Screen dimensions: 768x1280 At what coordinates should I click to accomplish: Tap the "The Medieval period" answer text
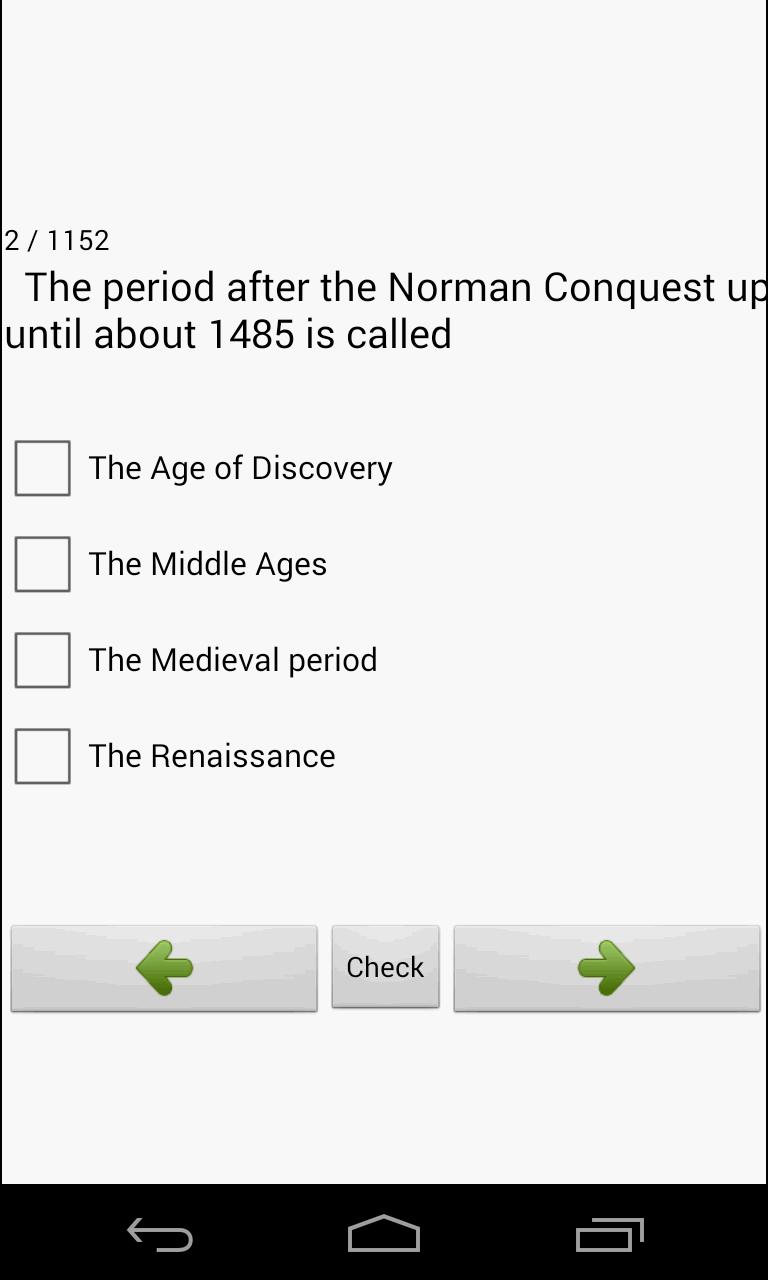[233, 660]
